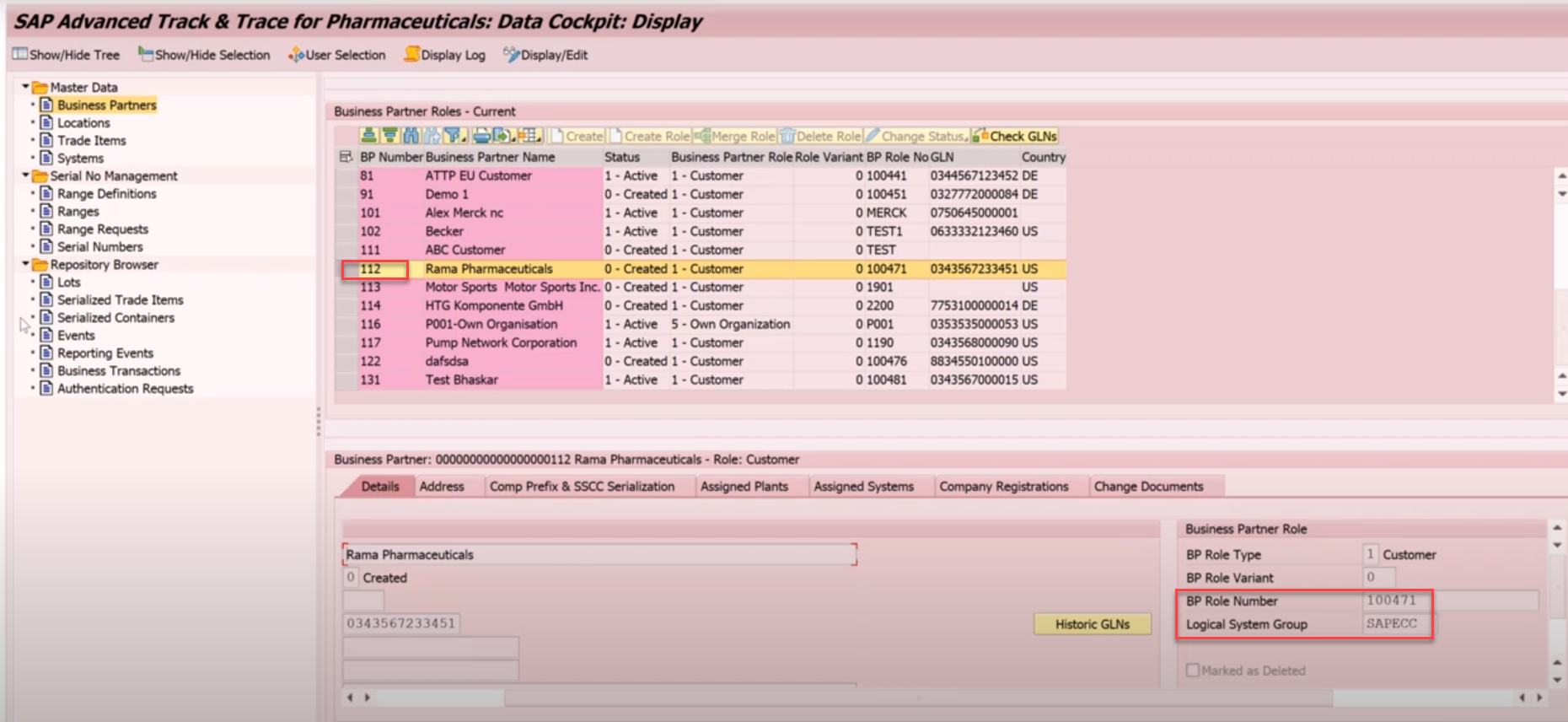Click the Rama Pharmaceuticals name field
Viewport: 1568px width, 722px height.
(599, 555)
